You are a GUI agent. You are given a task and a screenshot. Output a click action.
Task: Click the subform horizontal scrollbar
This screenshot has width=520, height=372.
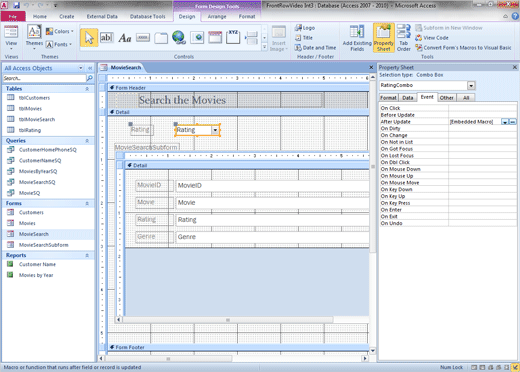coord(228,320)
